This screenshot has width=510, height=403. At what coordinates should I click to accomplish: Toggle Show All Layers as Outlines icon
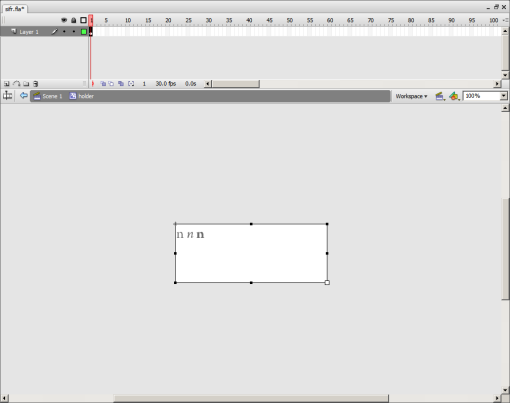[83, 20]
